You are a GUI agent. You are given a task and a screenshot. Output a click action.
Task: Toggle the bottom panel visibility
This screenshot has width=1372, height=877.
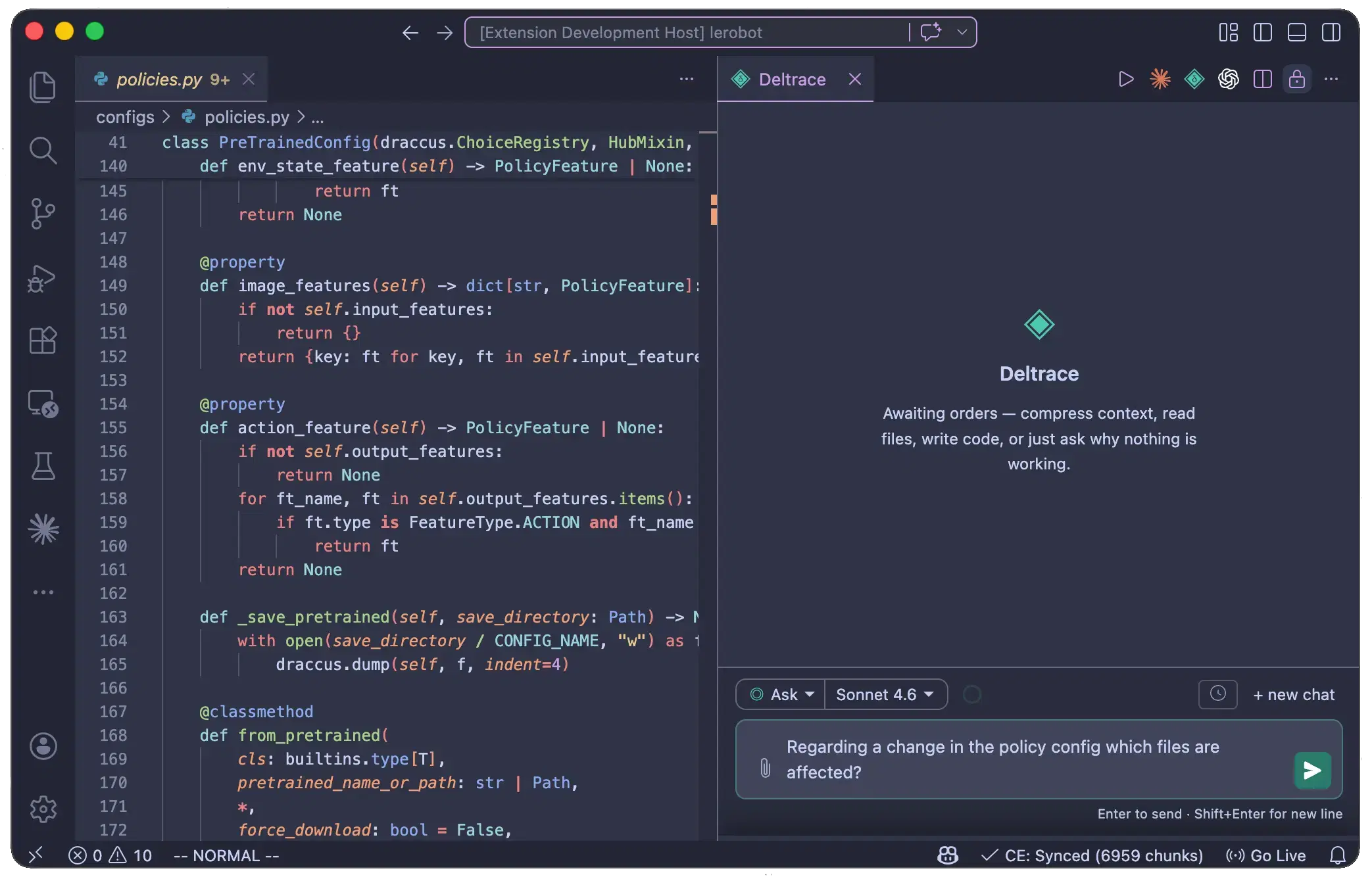pos(1296,32)
